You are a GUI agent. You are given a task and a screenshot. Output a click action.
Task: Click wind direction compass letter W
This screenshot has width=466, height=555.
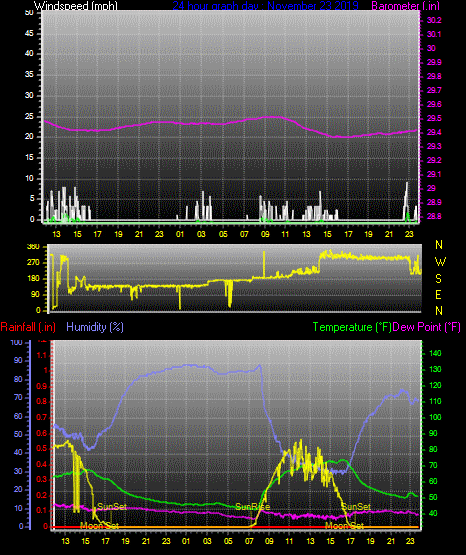click(440, 262)
